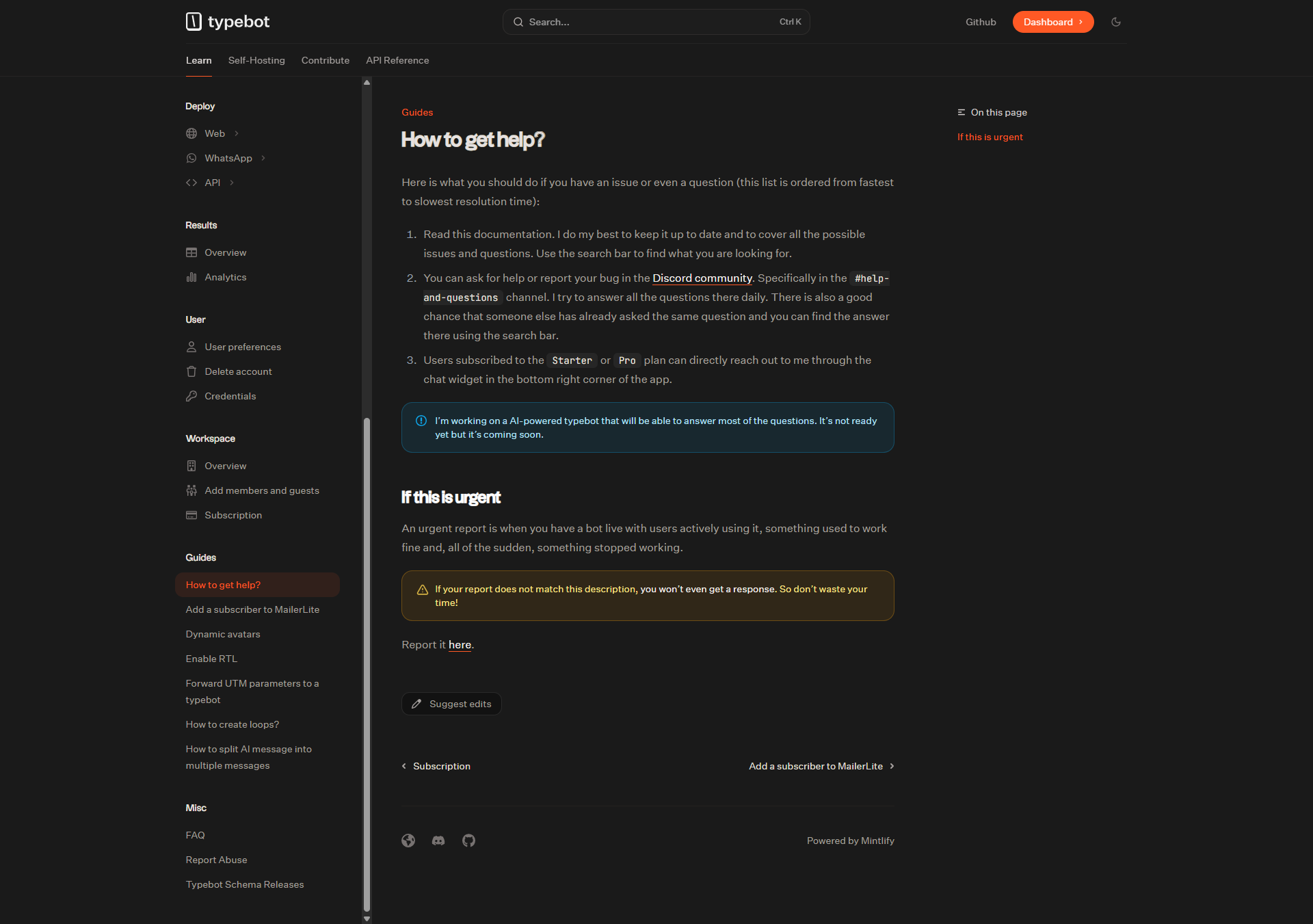Click the orange Dashboard button

pos(1052,22)
